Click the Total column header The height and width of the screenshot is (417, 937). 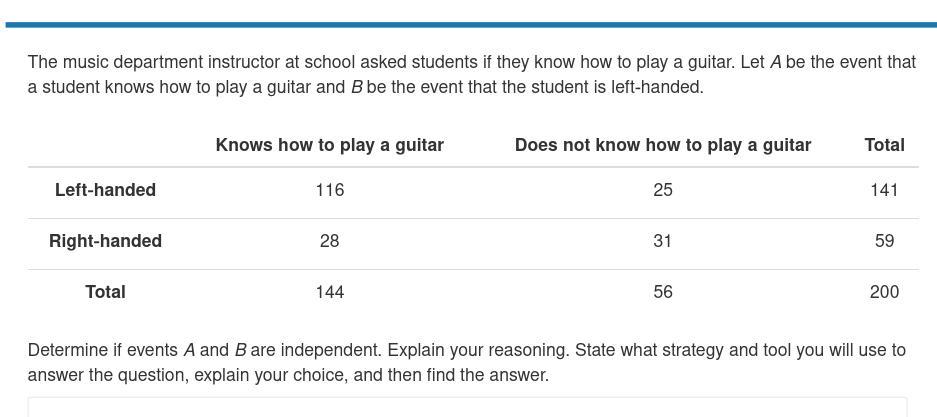[884, 145]
